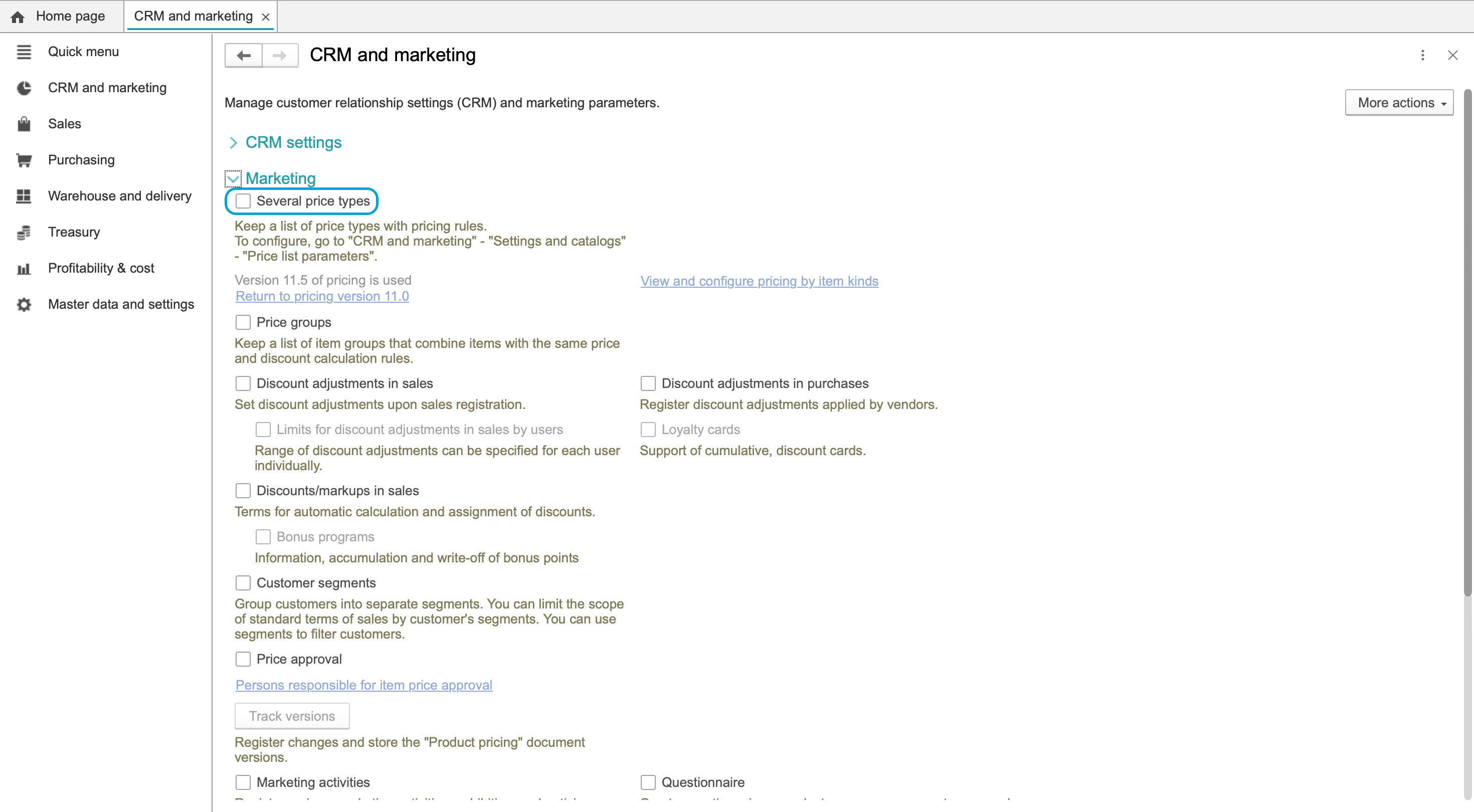This screenshot has width=1474, height=812.
Task: Close the CRM and marketing tab
Action: (266, 17)
